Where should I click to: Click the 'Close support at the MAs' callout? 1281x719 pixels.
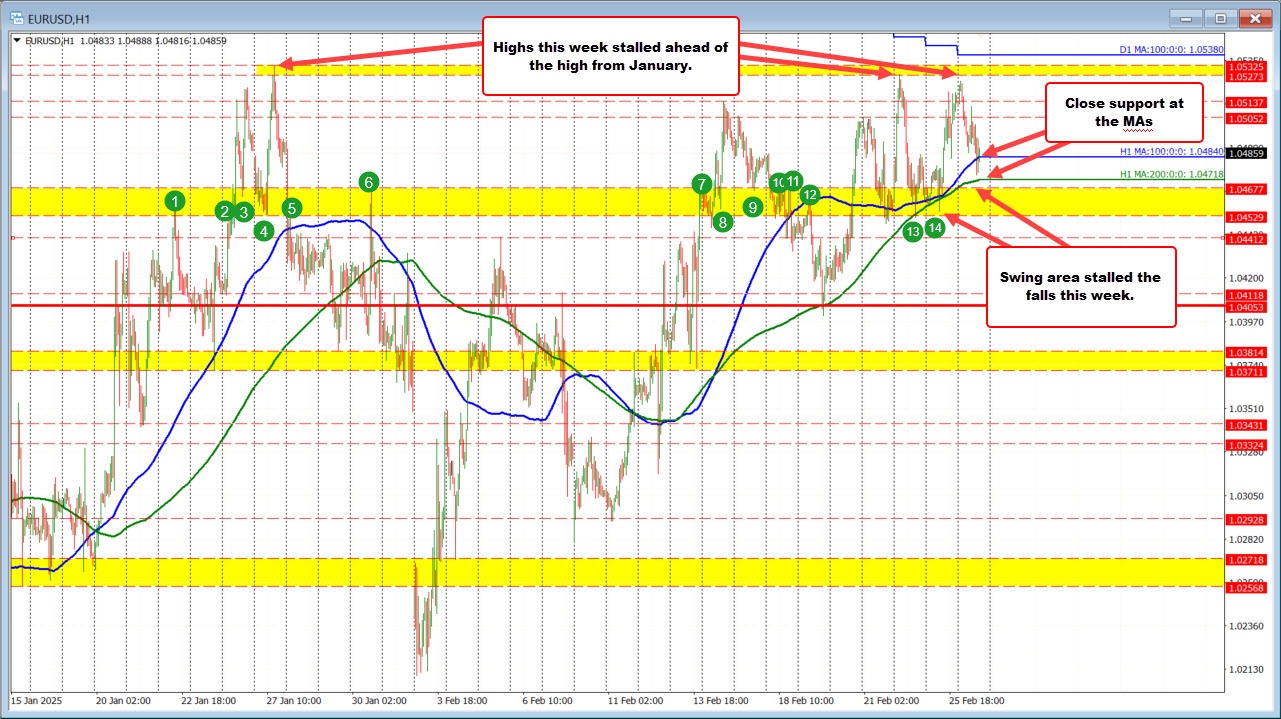pyautogui.click(x=1125, y=112)
